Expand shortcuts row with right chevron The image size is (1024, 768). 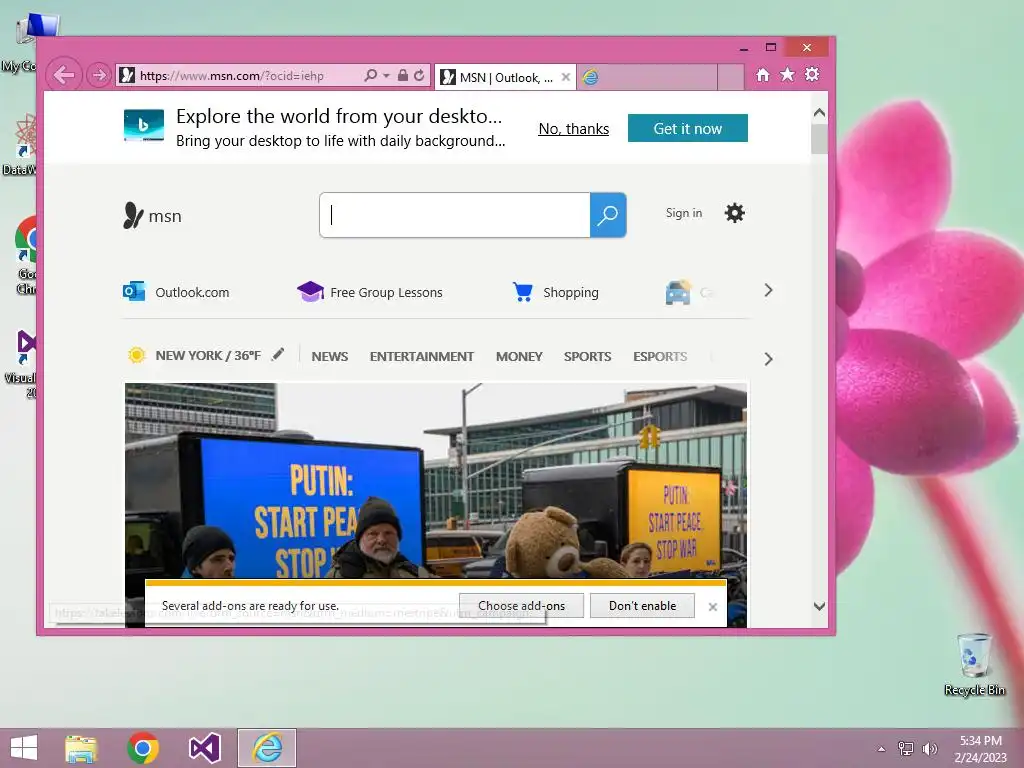tap(769, 291)
